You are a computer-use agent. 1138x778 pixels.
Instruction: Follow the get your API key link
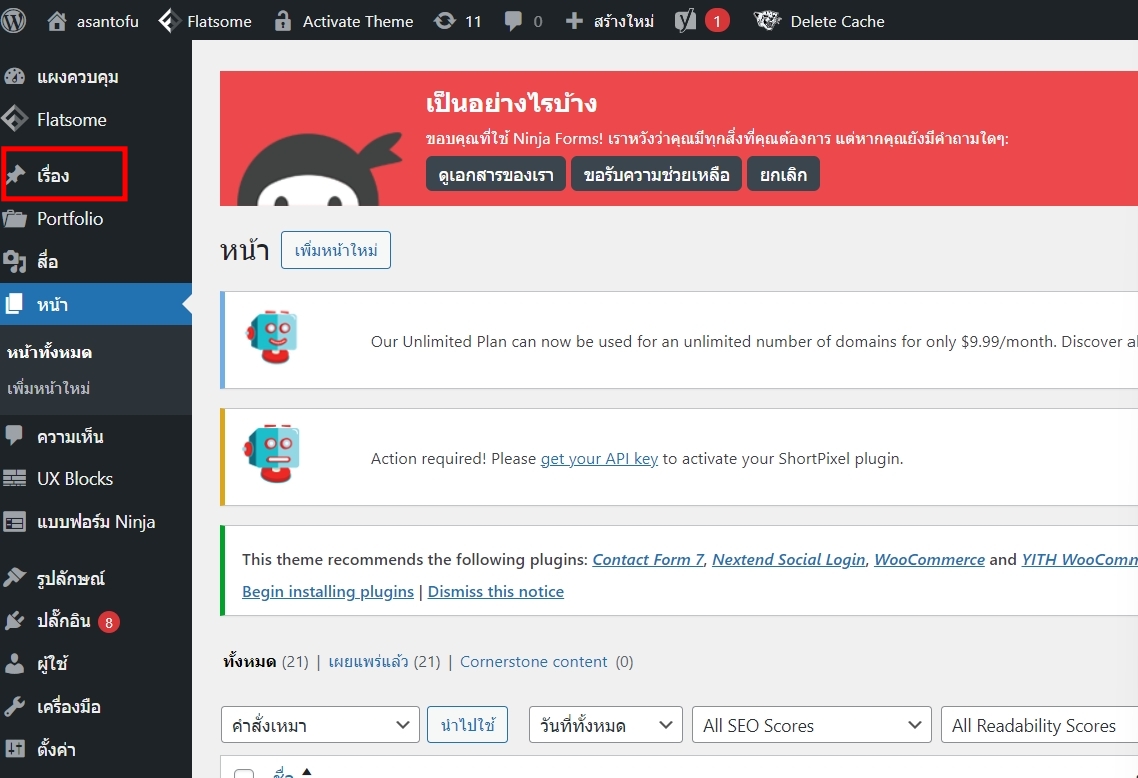598,458
